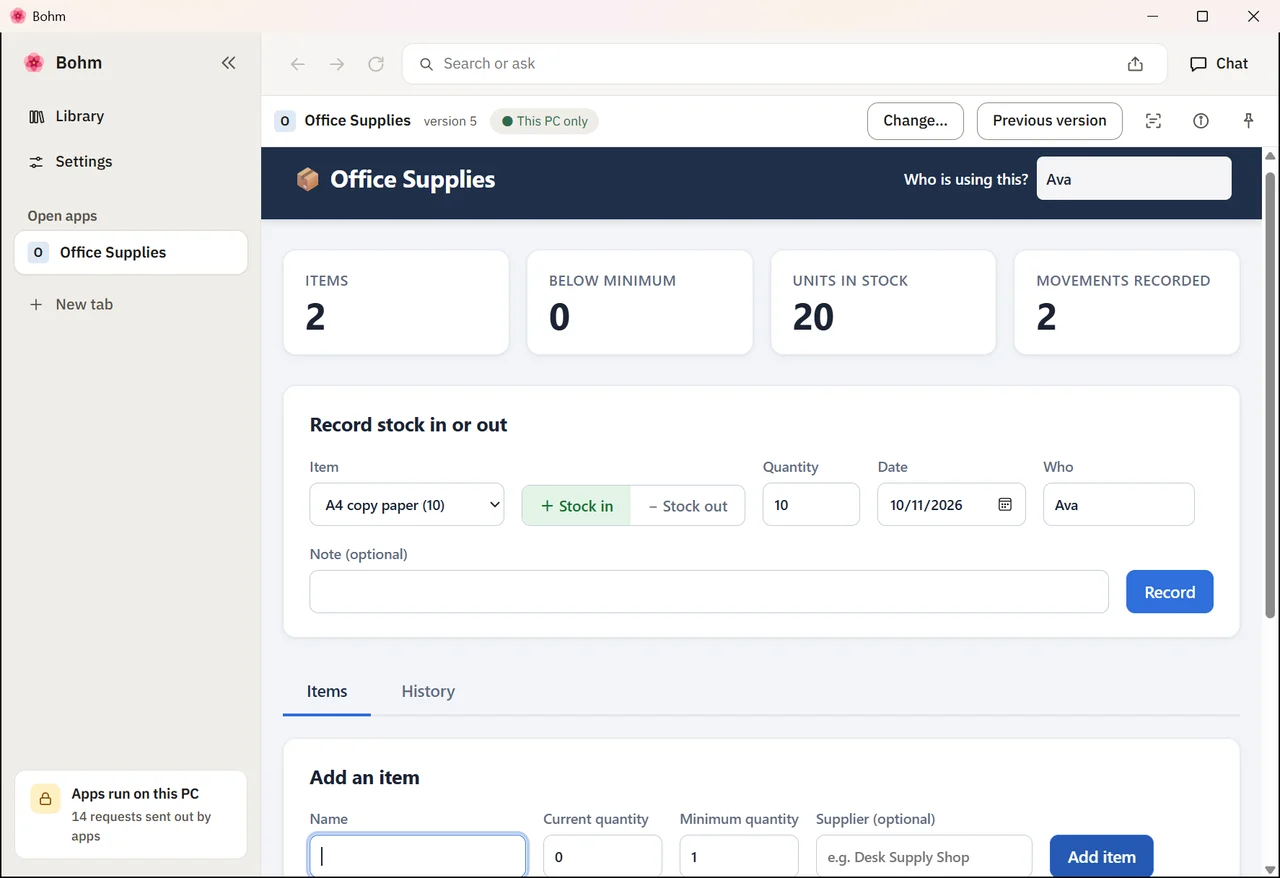Click the Record button

pyautogui.click(x=1169, y=592)
